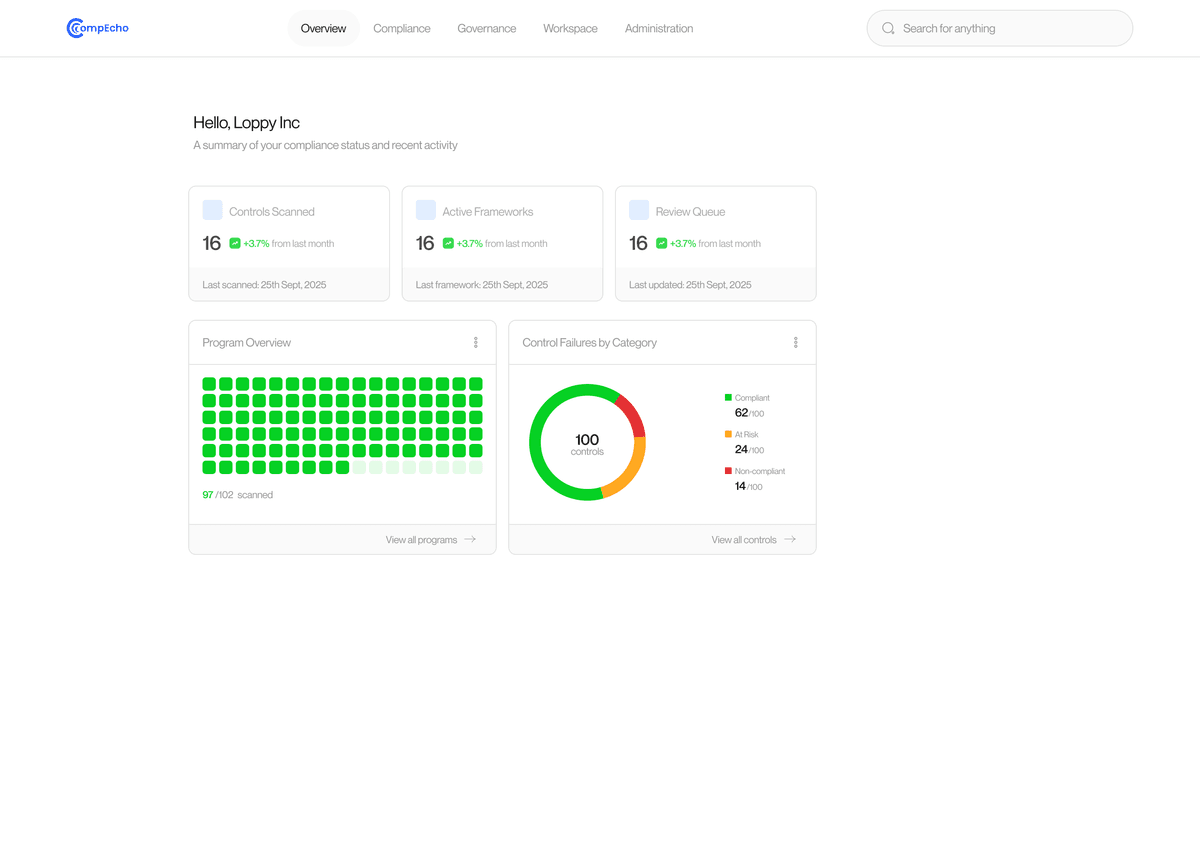Click the arrow icon beside View all programs
Image resolution: width=1200 pixels, height=853 pixels.
tap(471, 539)
